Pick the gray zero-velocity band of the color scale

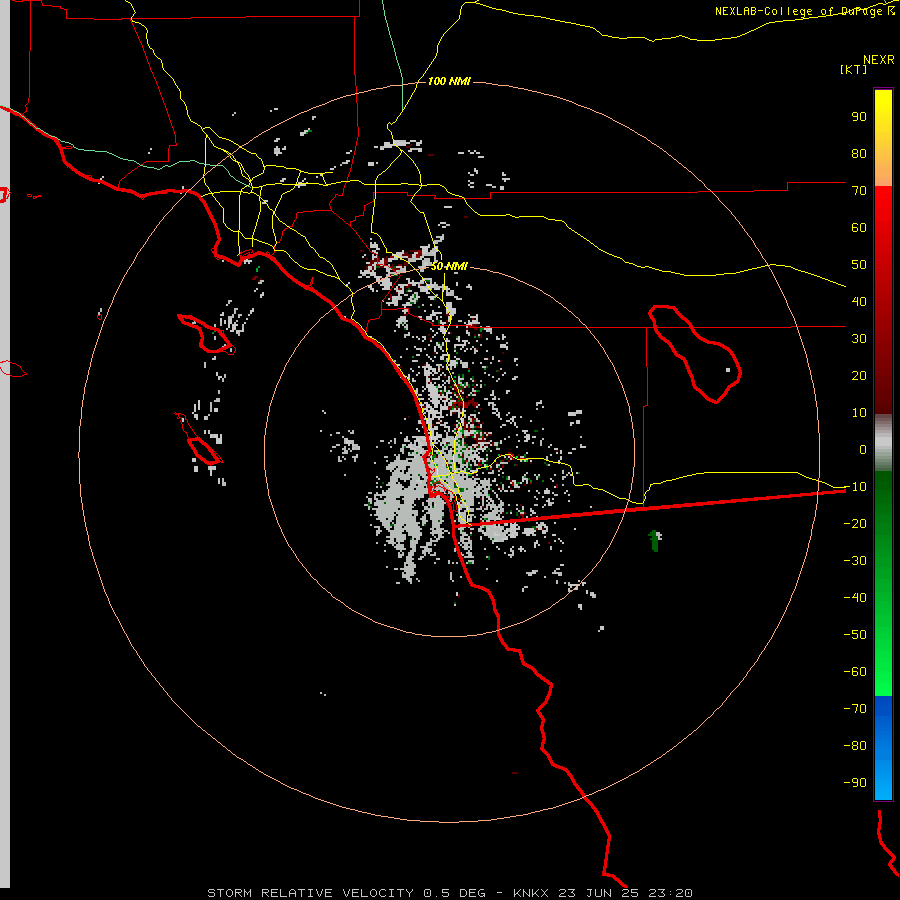[x=883, y=443]
